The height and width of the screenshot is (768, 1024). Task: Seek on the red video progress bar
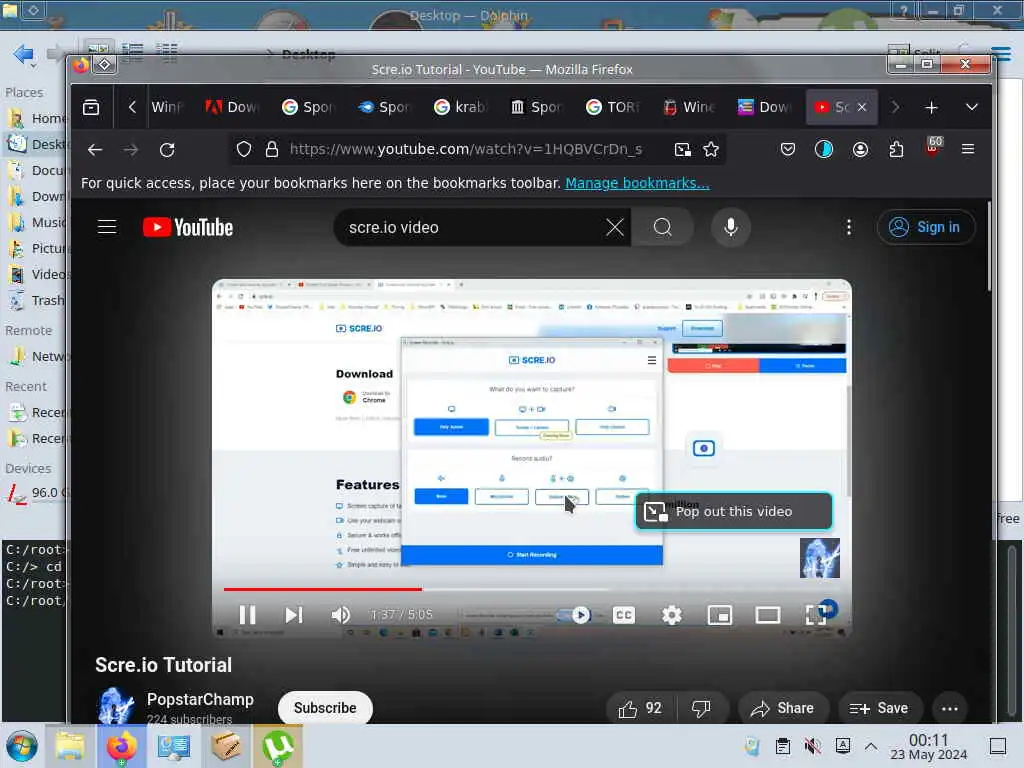pos(532,589)
